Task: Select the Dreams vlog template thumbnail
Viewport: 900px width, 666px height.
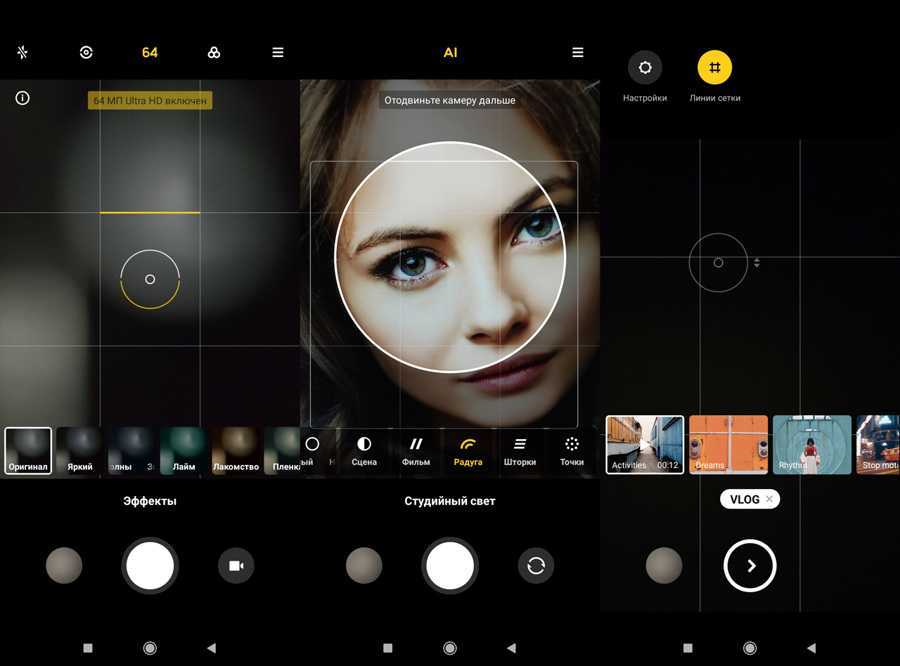Action: pyautogui.click(x=728, y=444)
